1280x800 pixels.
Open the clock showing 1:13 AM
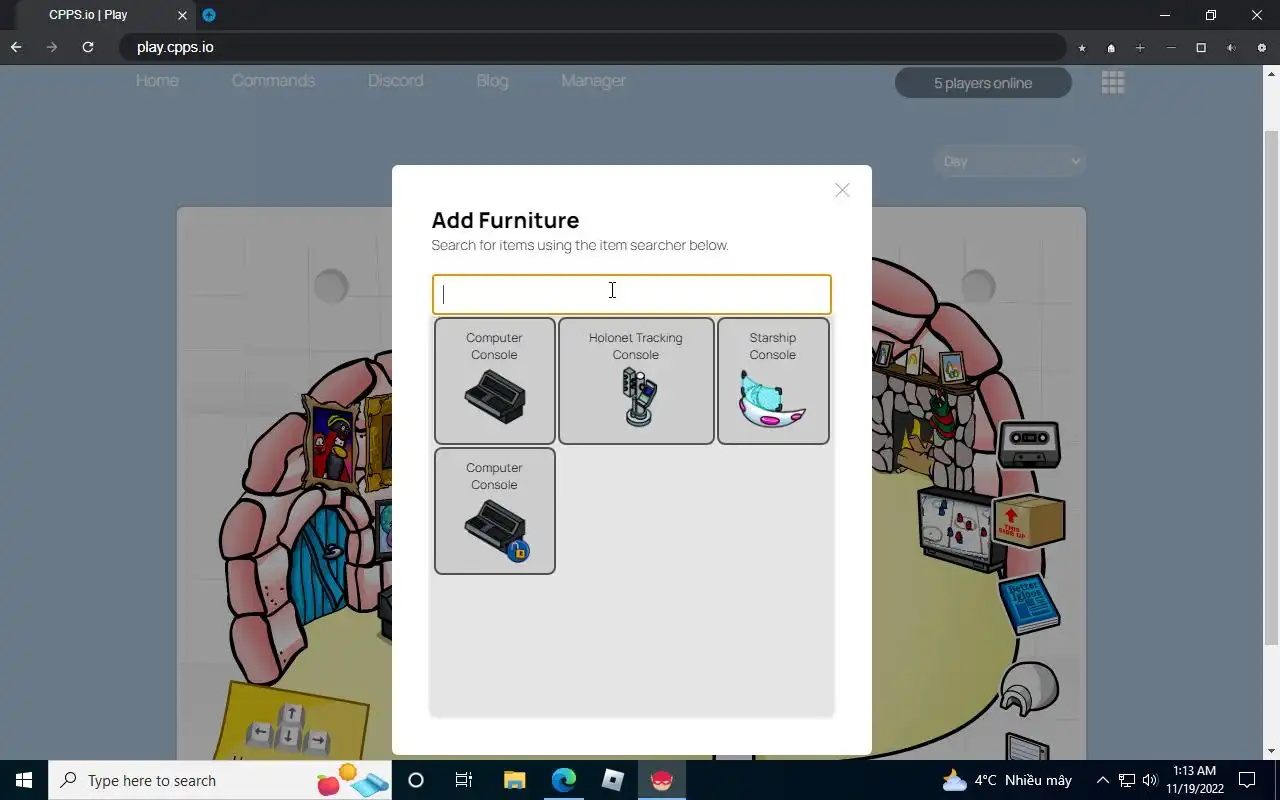[1195, 780]
